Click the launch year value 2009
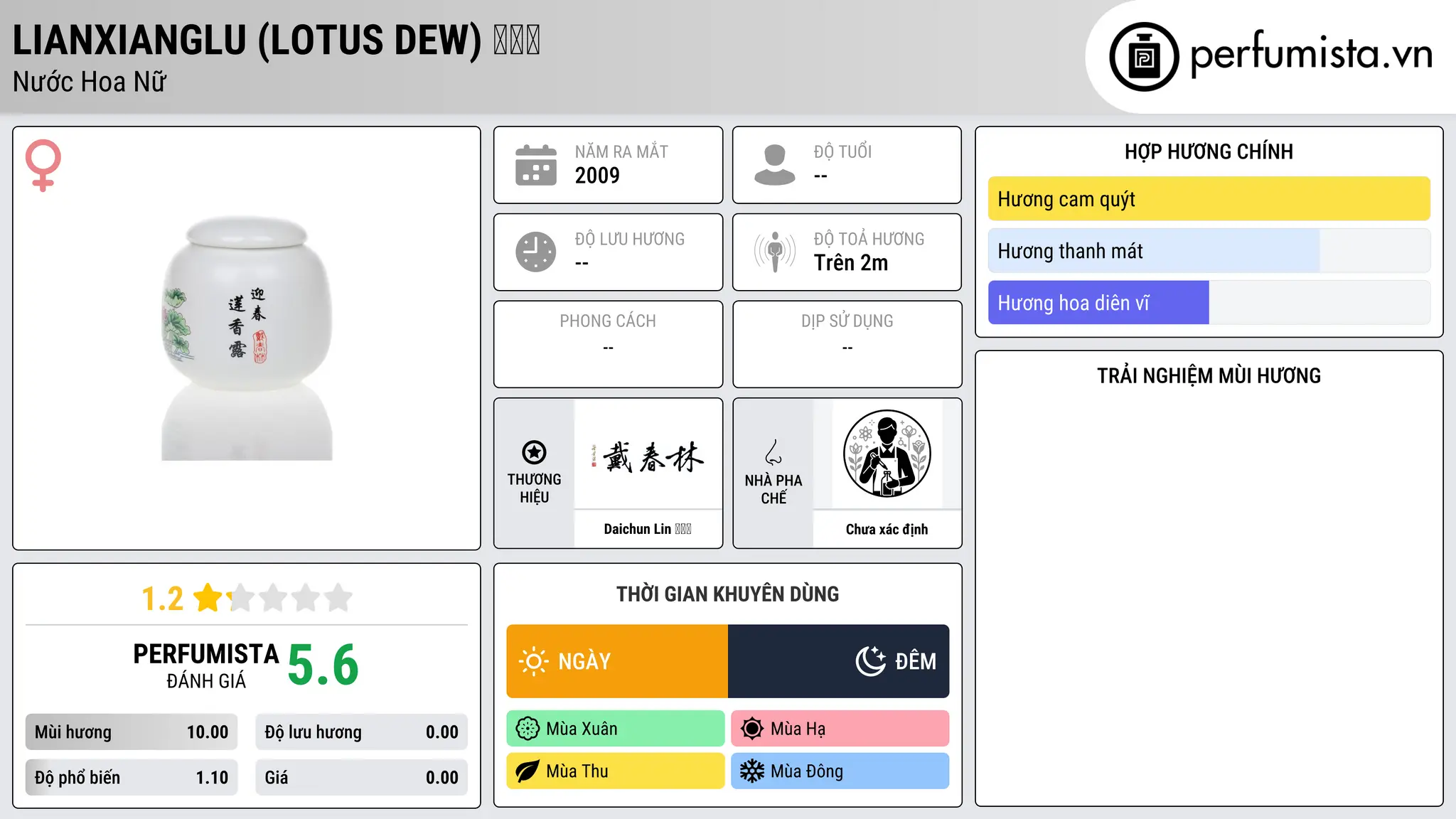Viewport: 1456px width, 819px height. (x=597, y=176)
